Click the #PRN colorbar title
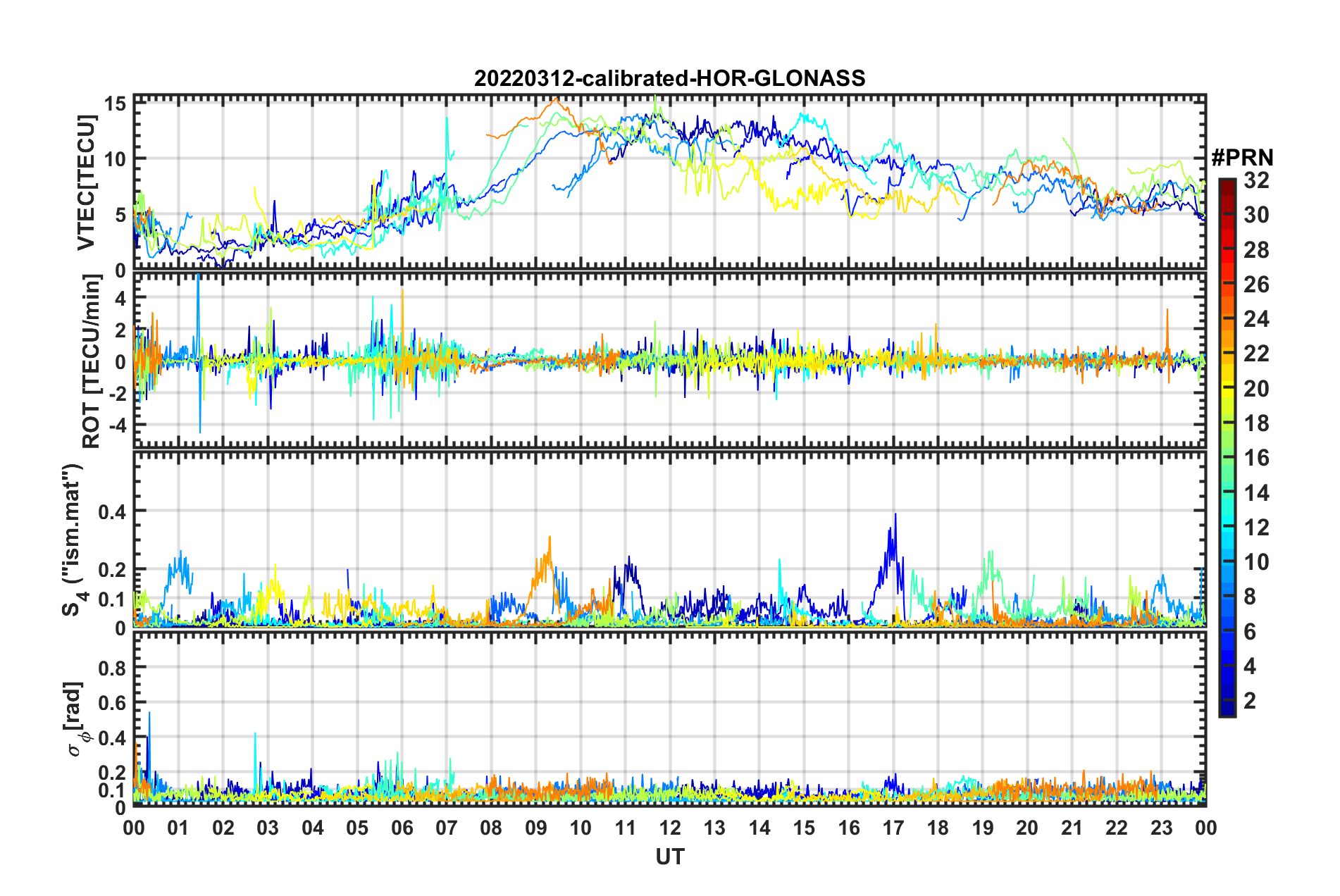The height and width of the screenshot is (896, 1340). click(x=1242, y=157)
